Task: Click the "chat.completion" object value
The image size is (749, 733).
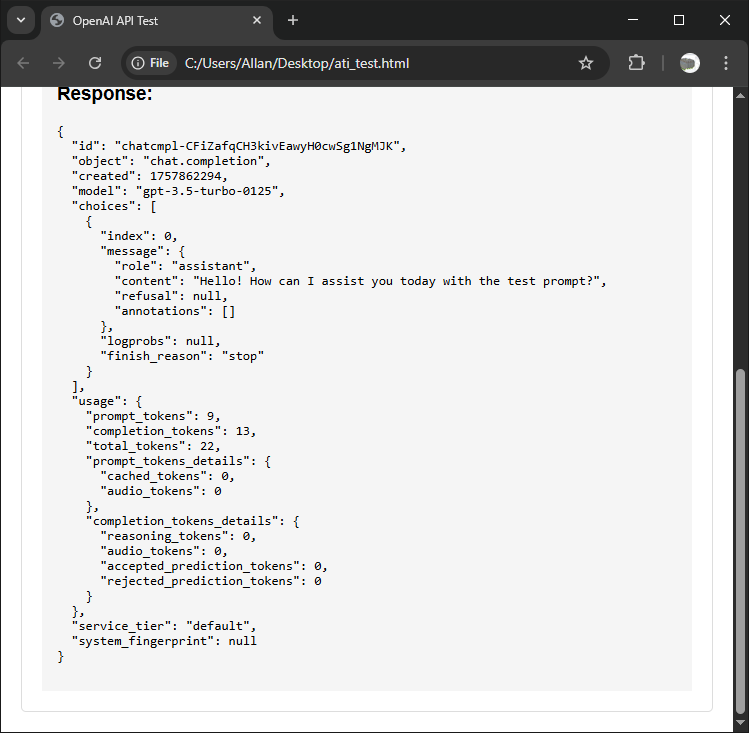Action: click(203, 161)
